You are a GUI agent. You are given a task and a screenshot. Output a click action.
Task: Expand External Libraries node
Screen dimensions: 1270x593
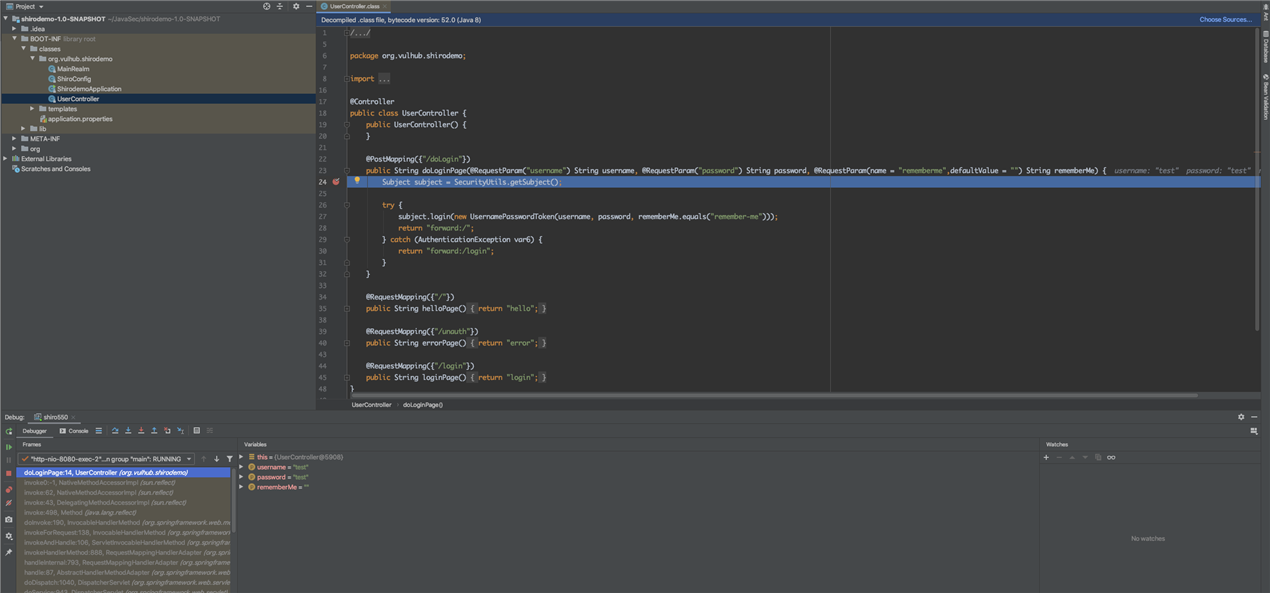point(5,159)
